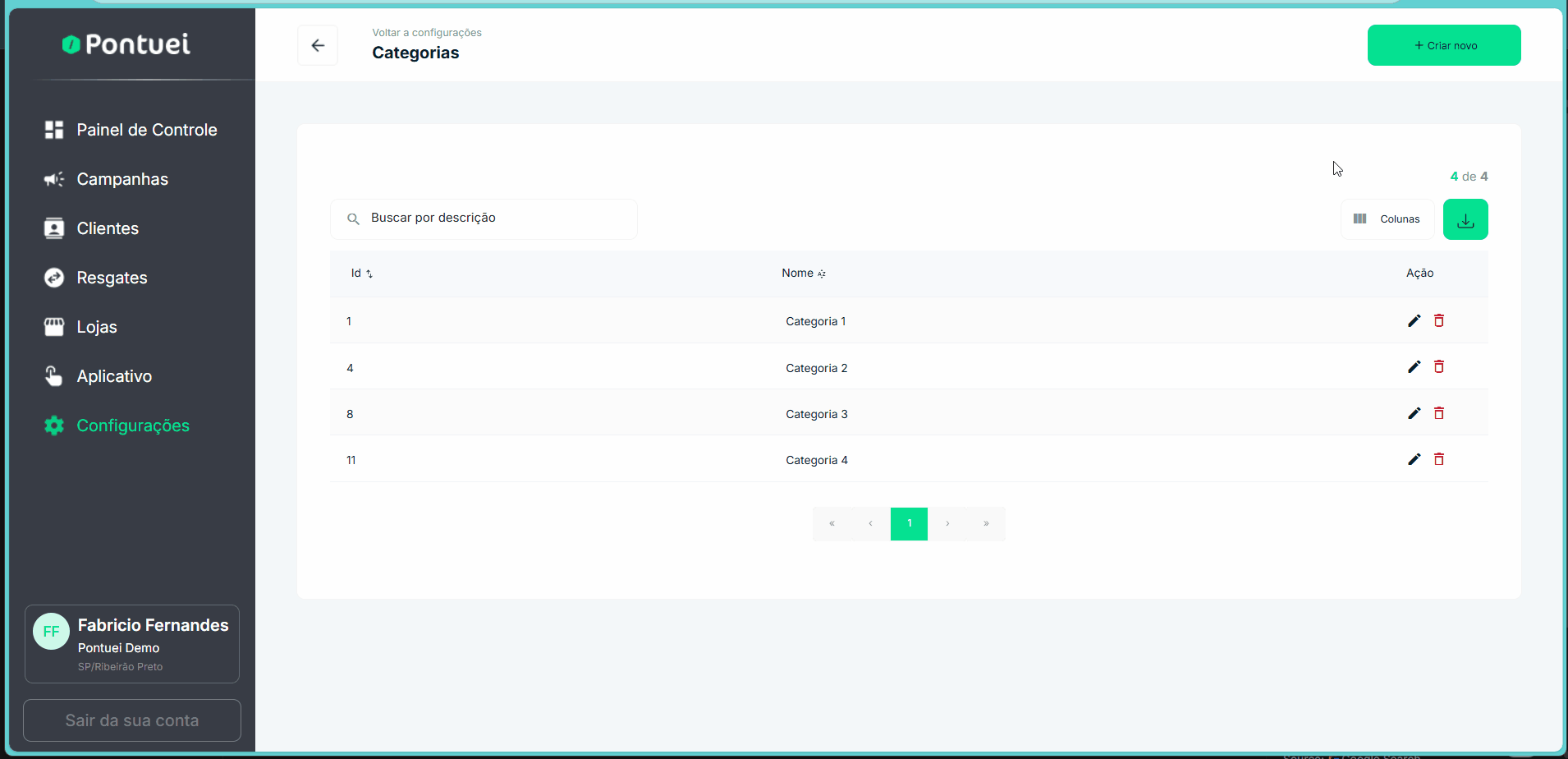1568x759 pixels.
Task: Edit Categoria 4 with pencil icon
Action: click(1414, 459)
